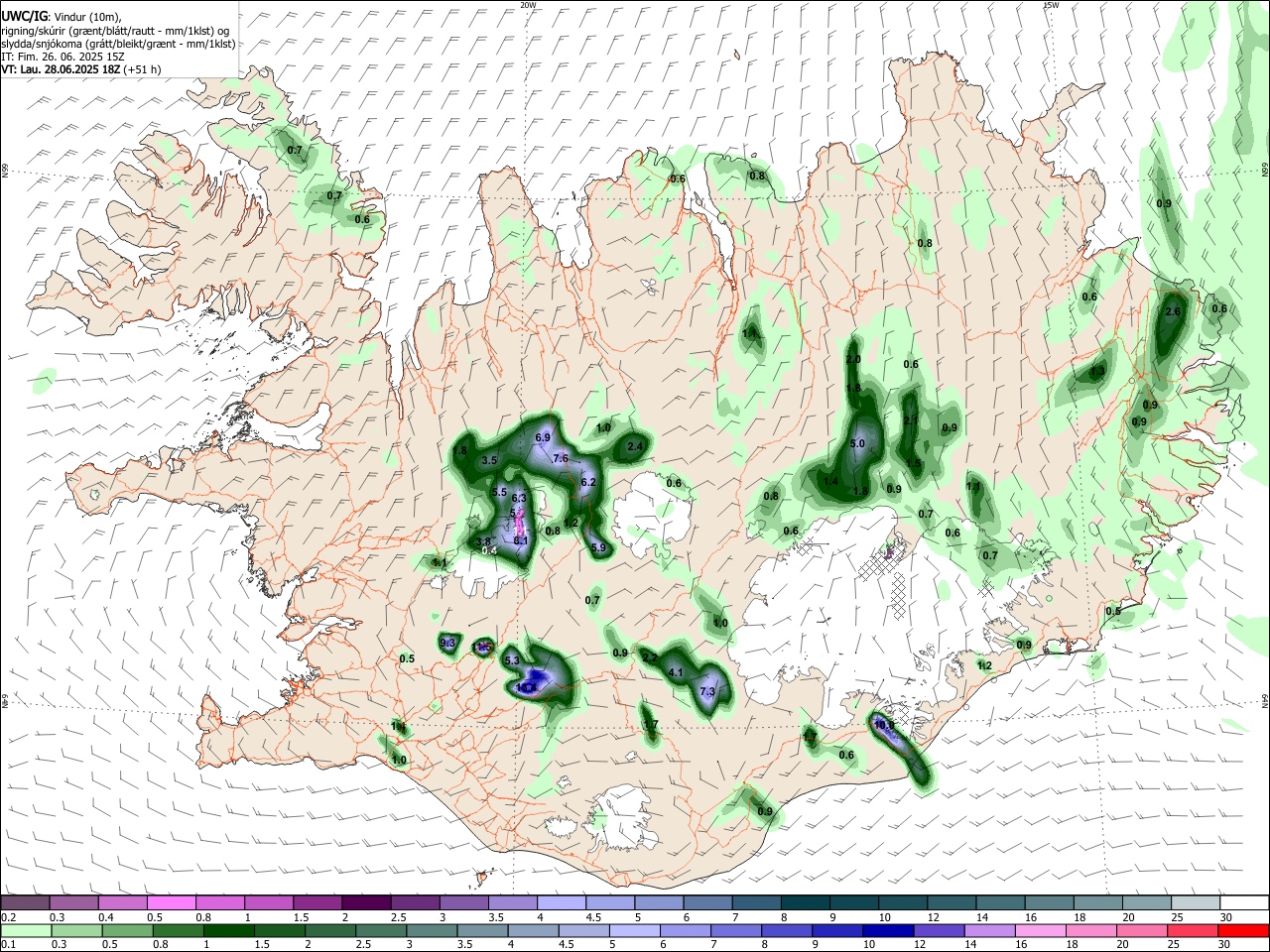Click the 2.2 precipitation label

(650, 657)
